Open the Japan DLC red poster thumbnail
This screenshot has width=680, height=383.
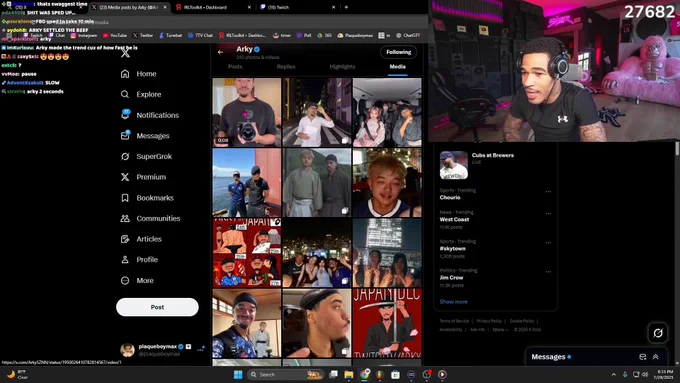pyautogui.click(x=387, y=323)
